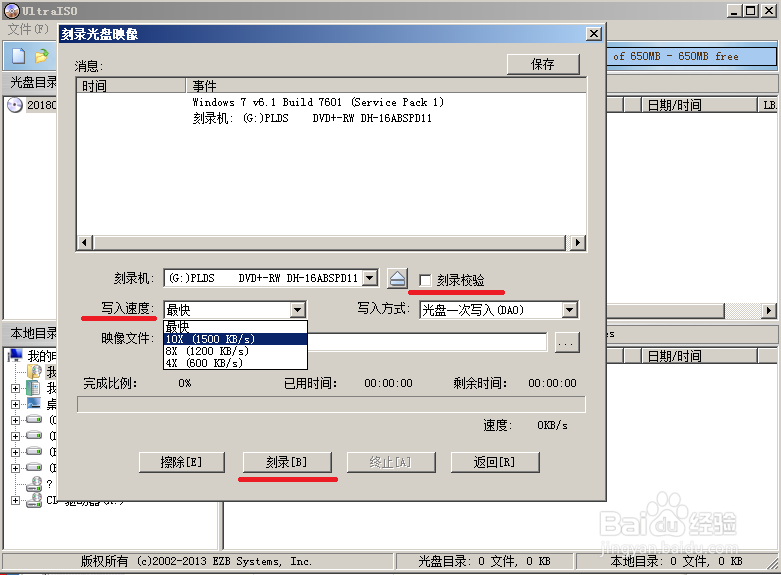Open the 文件(F) menu in UltraISO
Image resolution: width=781 pixels, height=575 pixels.
tap(28, 29)
